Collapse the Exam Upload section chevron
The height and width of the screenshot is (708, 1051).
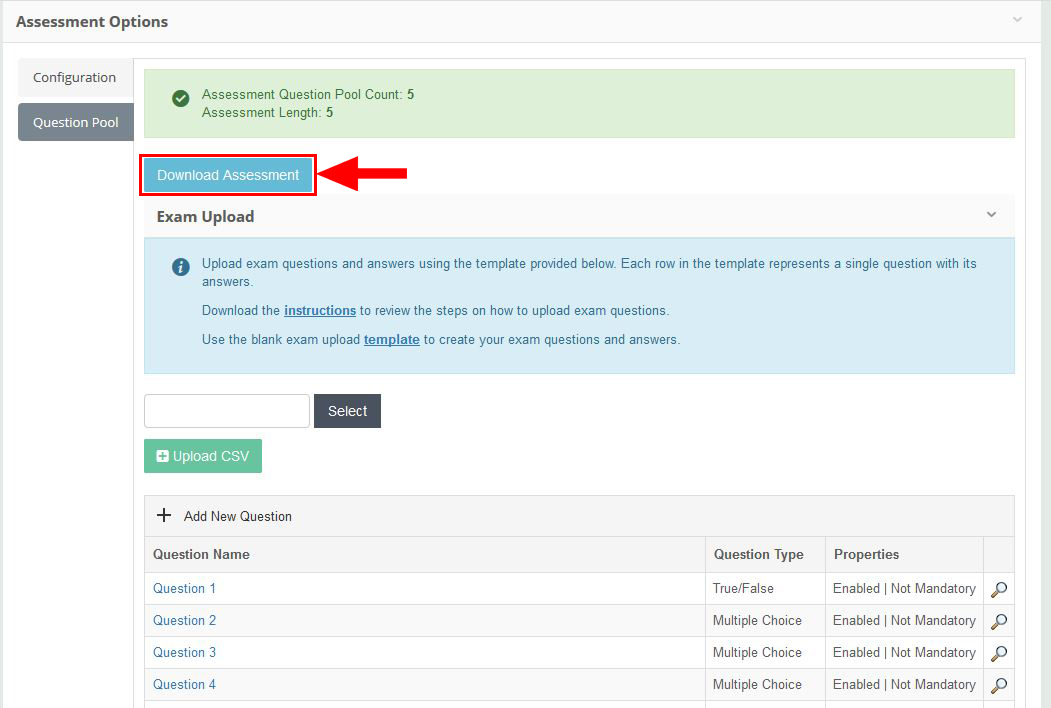click(x=991, y=215)
